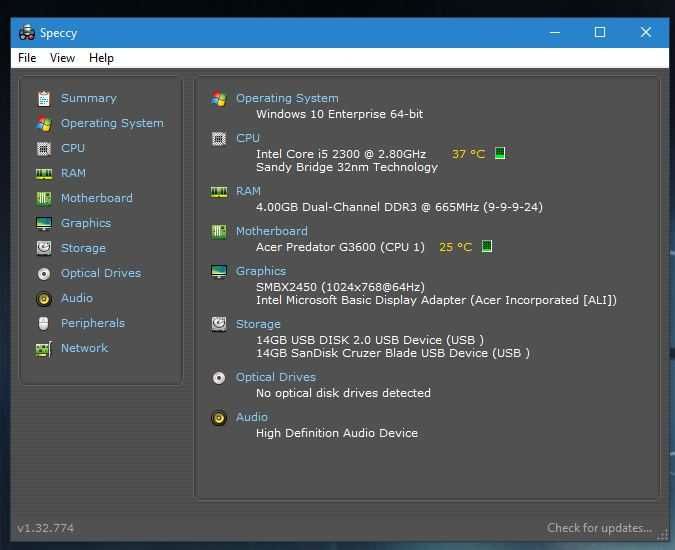Click the Operating System Windows flag sidebar icon
The height and width of the screenshot is (550, 675).
(x=43, y=124)
